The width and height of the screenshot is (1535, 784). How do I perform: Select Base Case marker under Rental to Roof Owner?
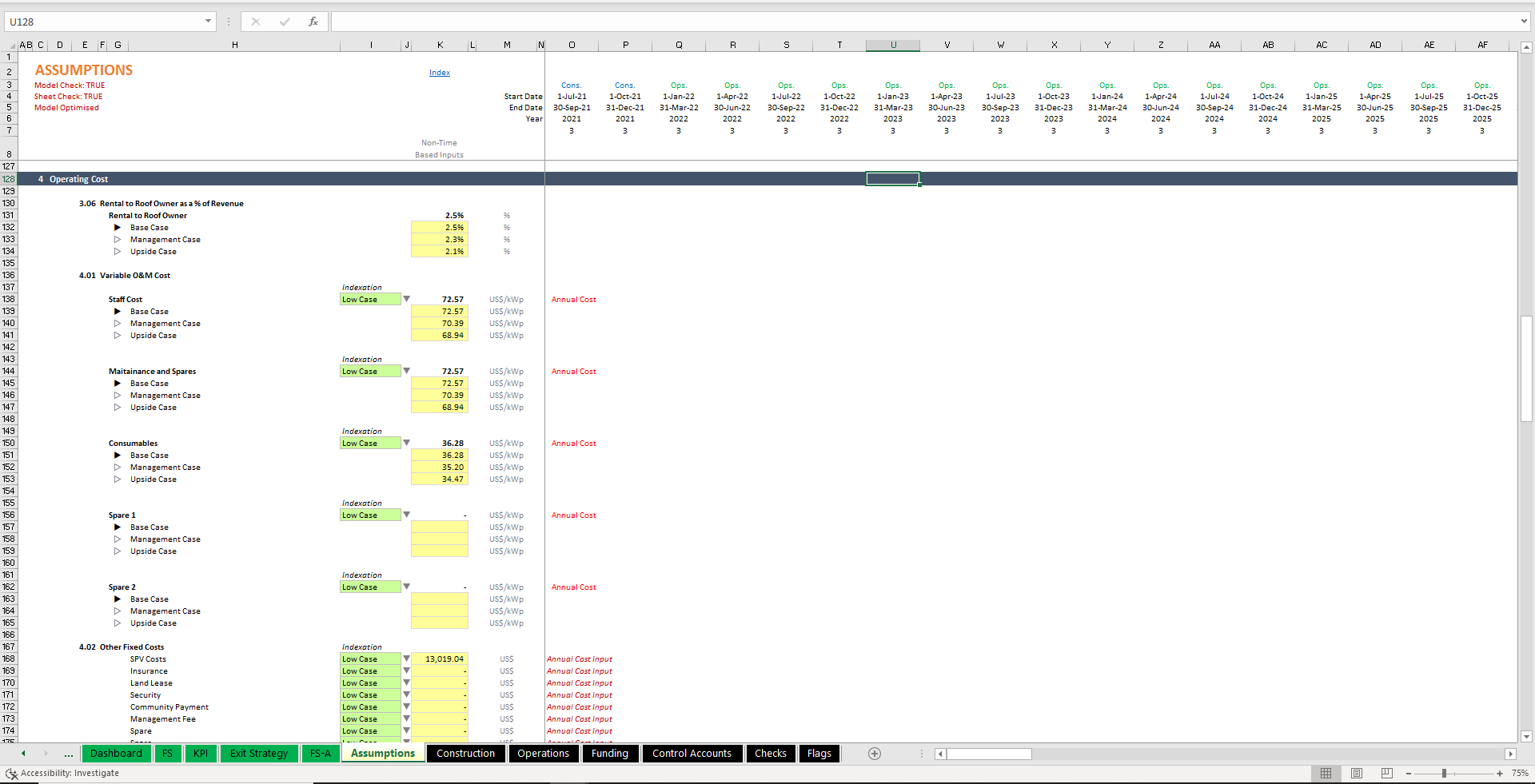tap(118, 228)
